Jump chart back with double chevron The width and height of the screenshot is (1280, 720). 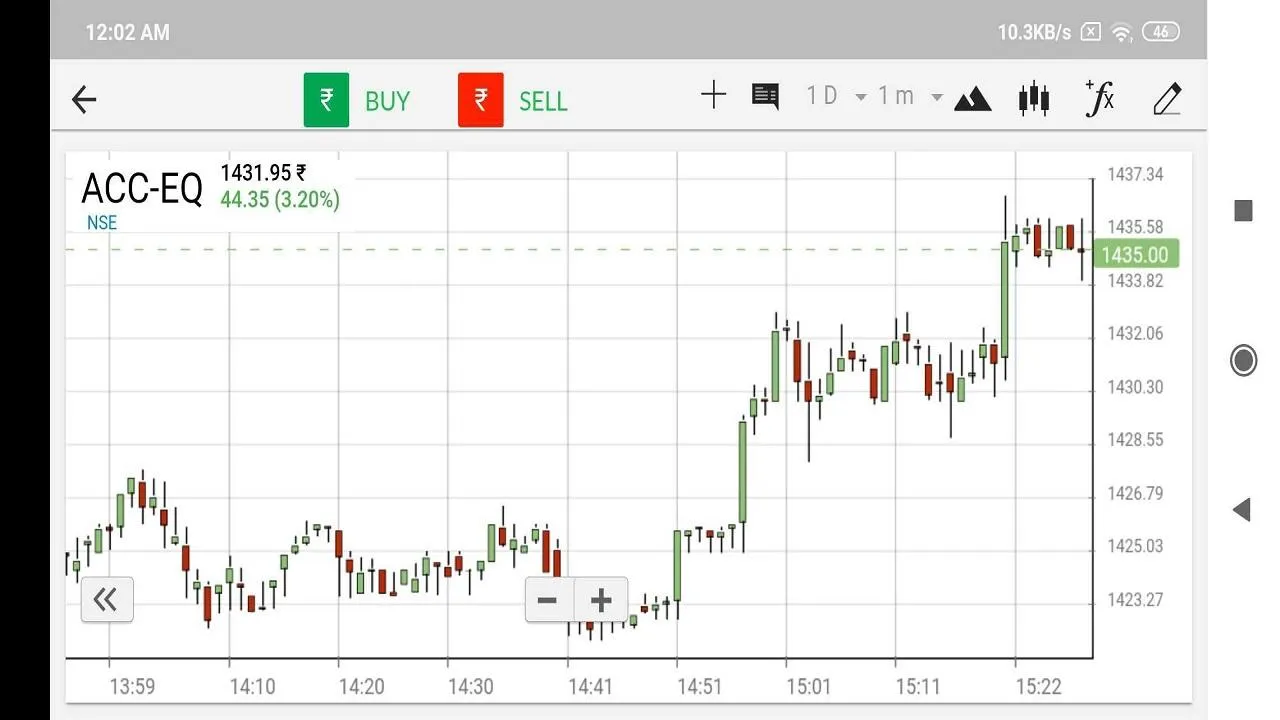tap(106, 600)
